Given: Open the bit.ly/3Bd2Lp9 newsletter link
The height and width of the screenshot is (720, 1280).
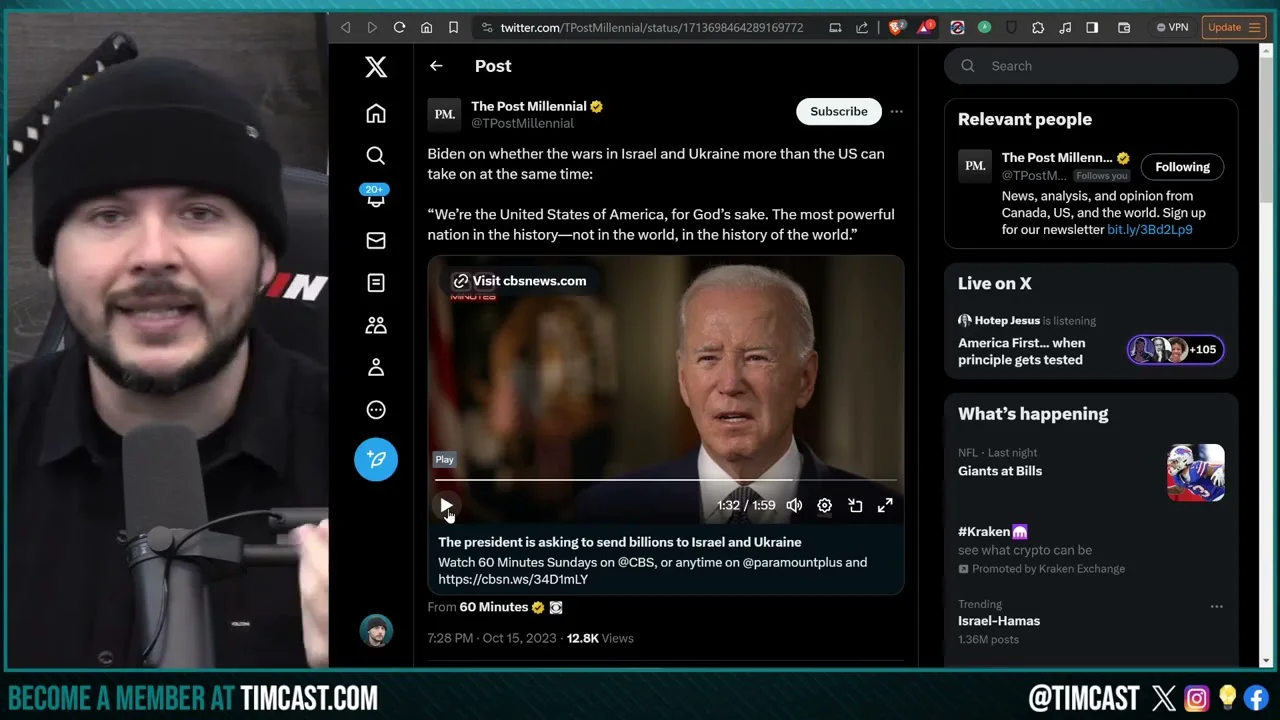Looking at the screenshot, I should [x=1149, y=230].
